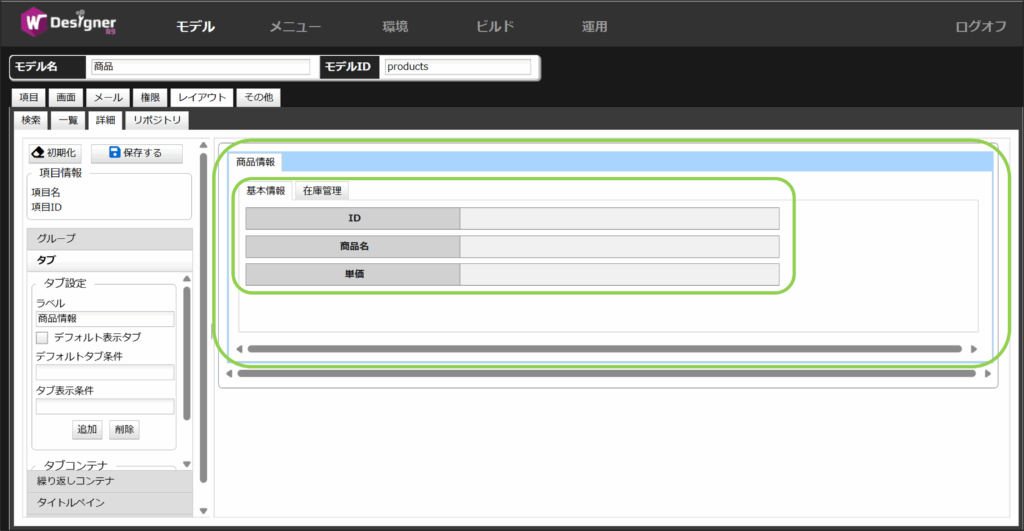Click the inner scrollbar right arrow
The width and height of the screenshot is (1024, 531).
[x=973, y=349]
